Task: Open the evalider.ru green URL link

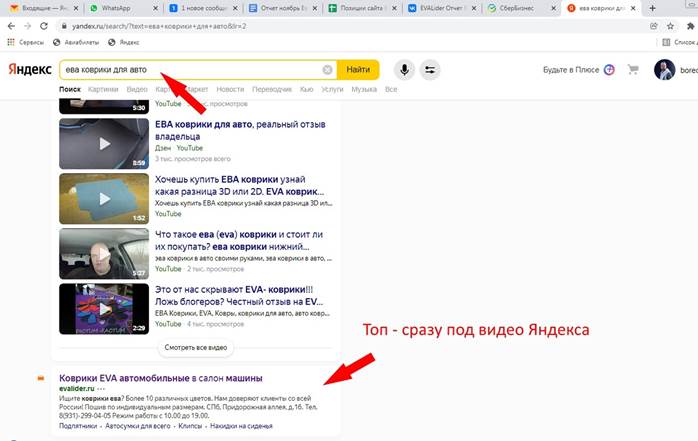Action: 77,388
